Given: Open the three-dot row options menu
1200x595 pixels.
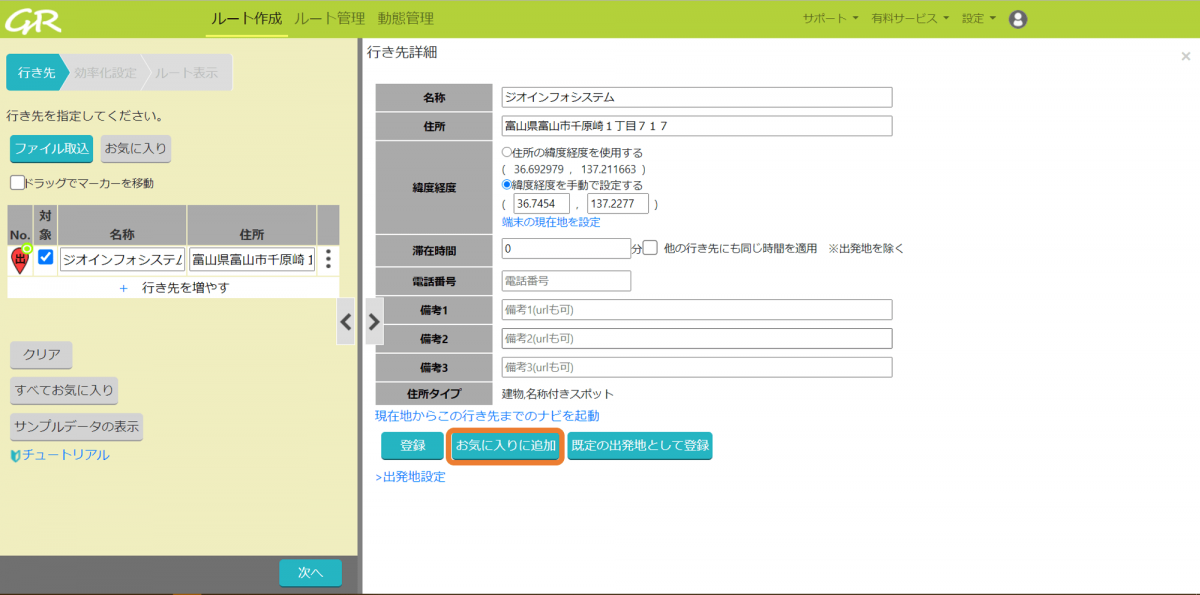Looking at the screenshot, I should 328,259.
